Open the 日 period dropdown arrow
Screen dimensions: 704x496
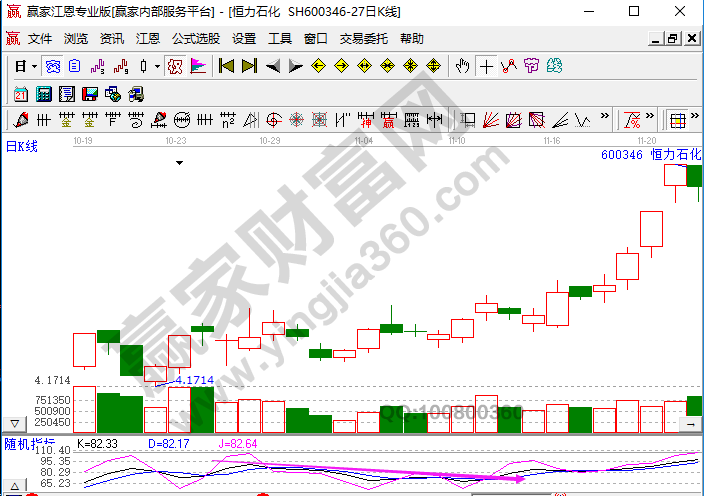pos(34,67)
